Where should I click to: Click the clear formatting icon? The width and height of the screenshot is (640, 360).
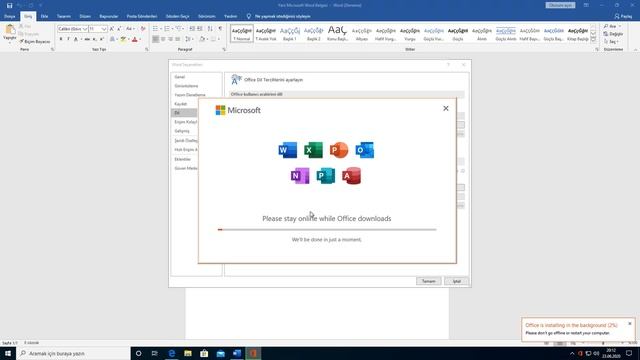click(x=143, y=29)
